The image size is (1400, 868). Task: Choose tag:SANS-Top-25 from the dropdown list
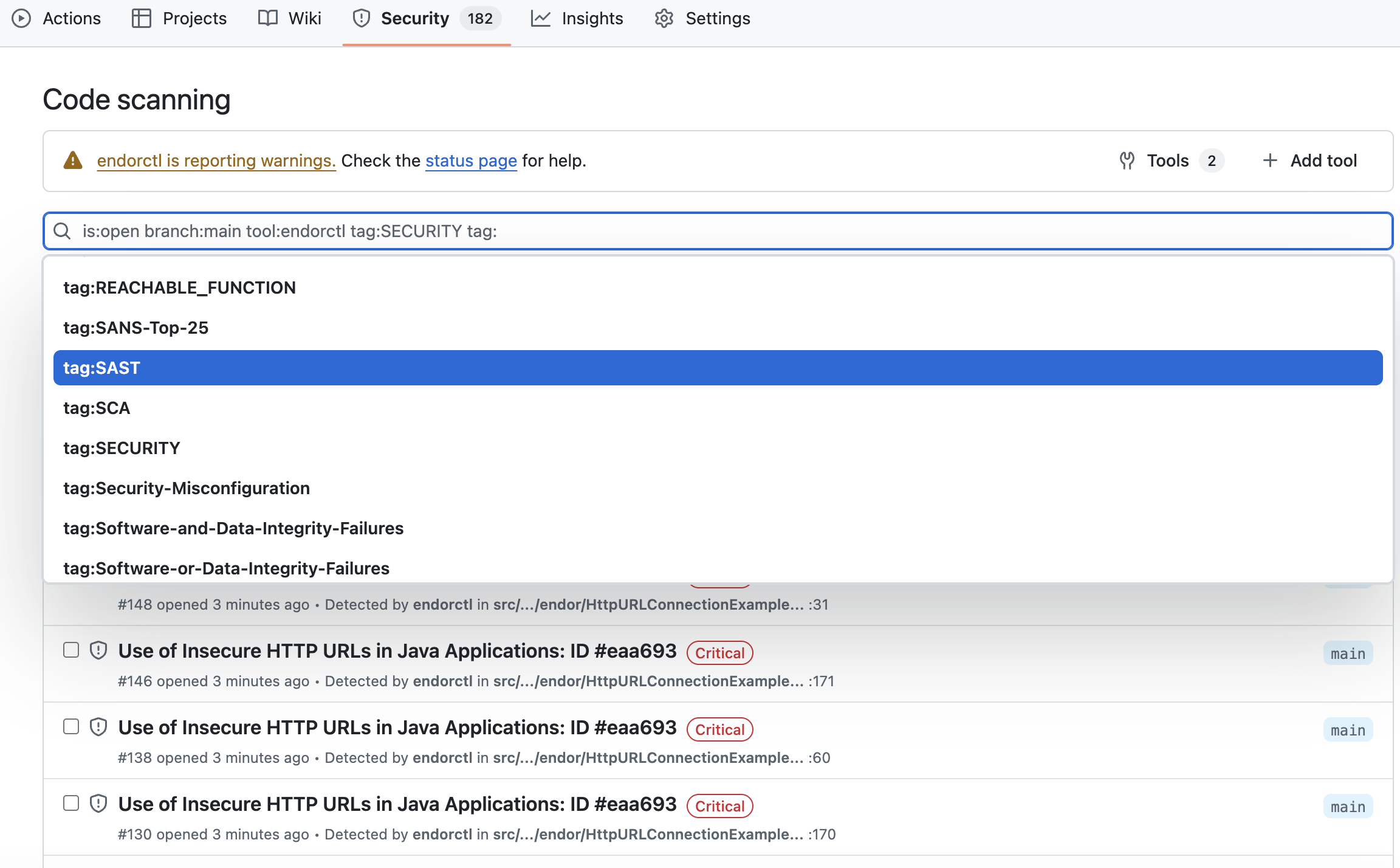point(136,328)
